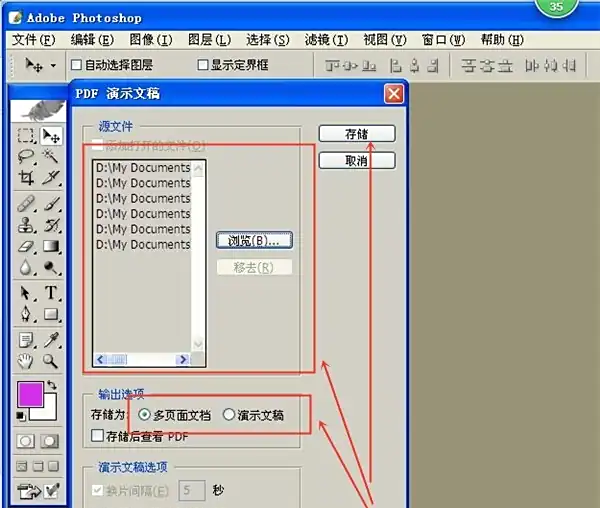This screenshot has width=600, height=508.
Task: Open 图像(I) menu
Action: 151,40
